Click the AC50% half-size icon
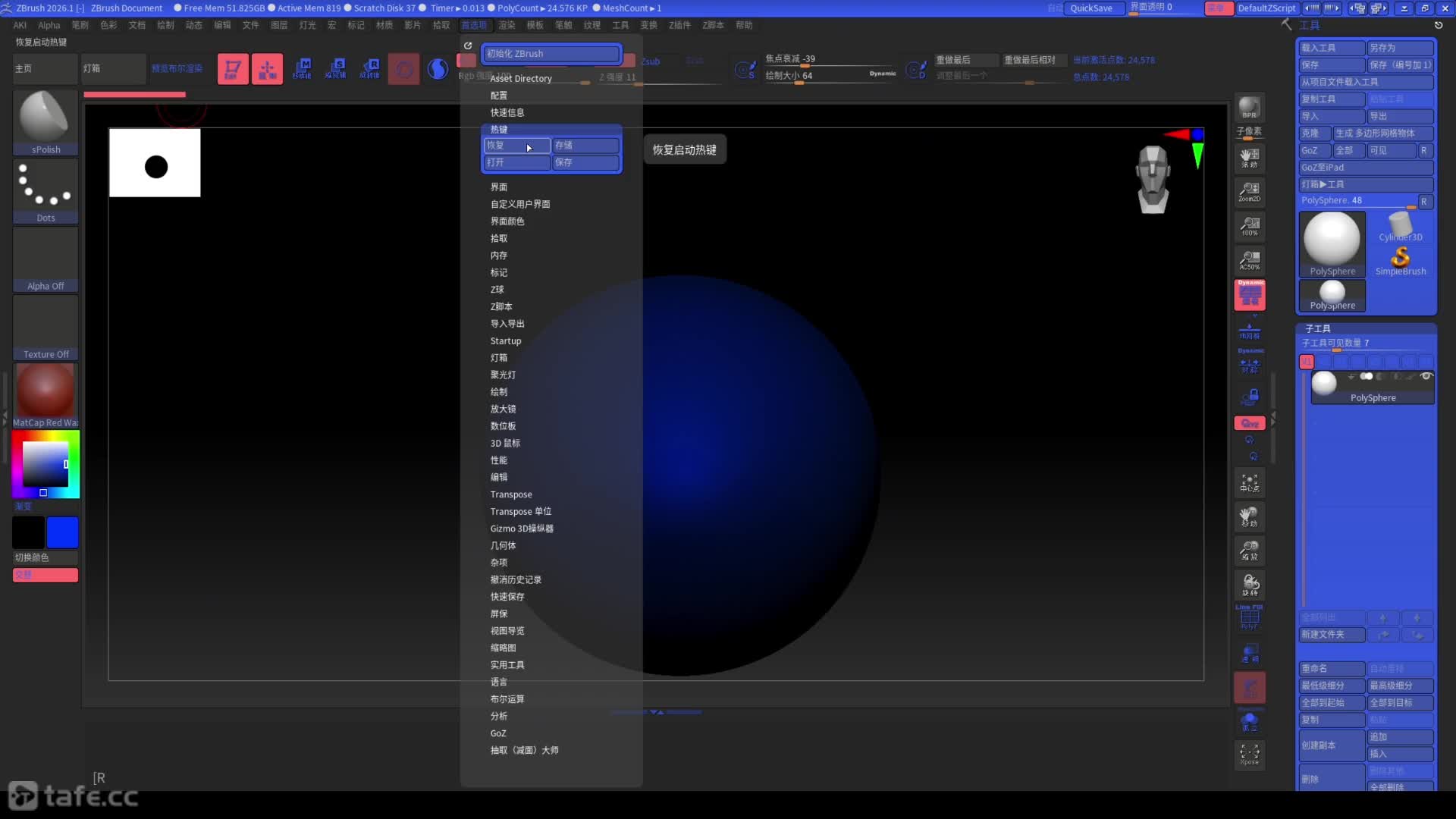 (x=1249, y=259)
